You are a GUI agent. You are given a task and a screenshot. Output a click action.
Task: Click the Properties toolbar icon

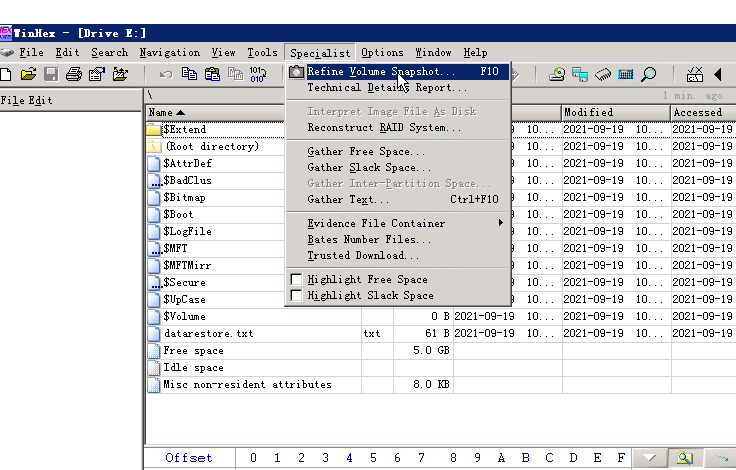click(x=97, y=74)
